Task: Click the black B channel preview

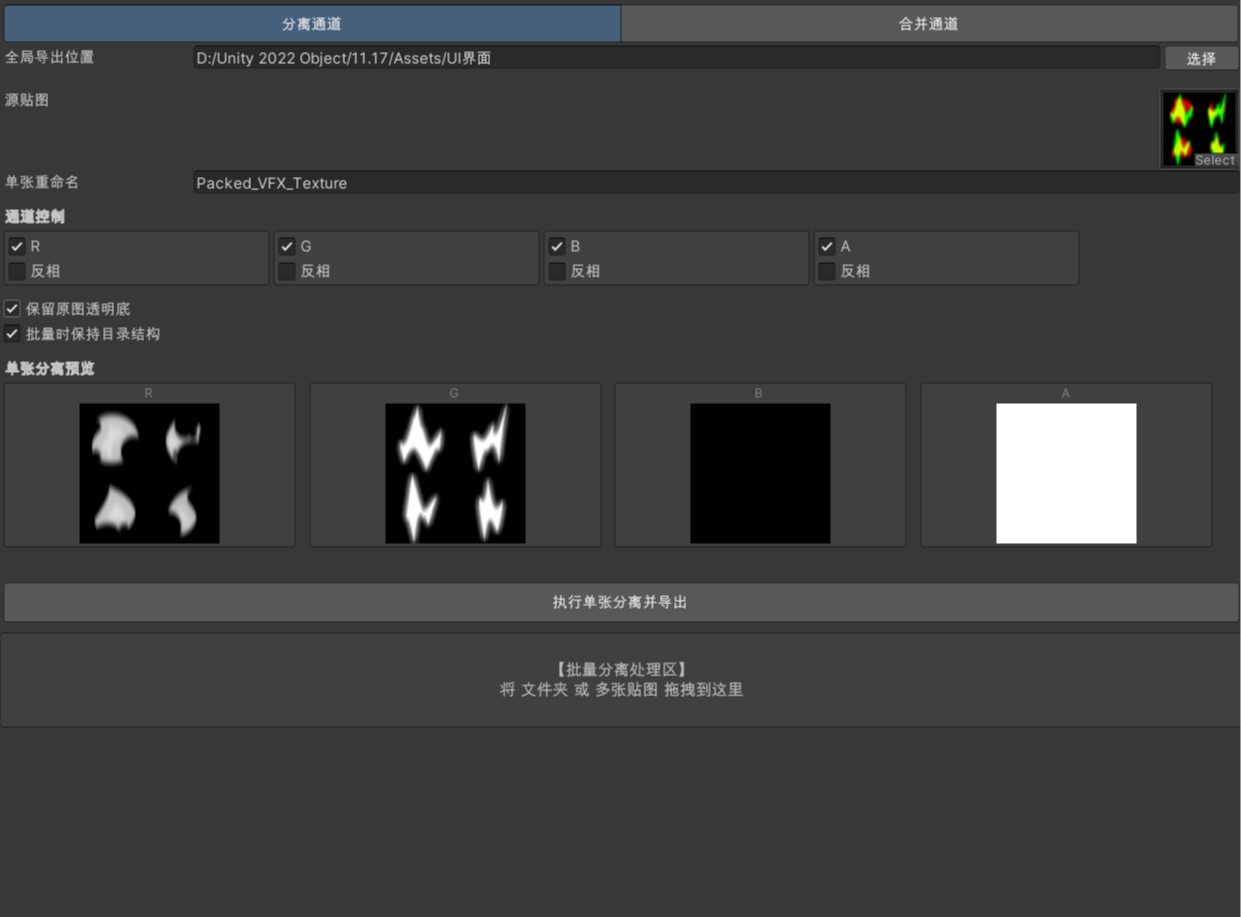Action: 760,473
